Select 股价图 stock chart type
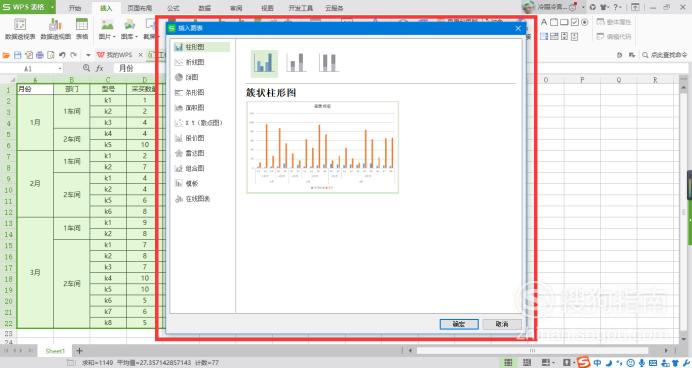 (190, 138)
